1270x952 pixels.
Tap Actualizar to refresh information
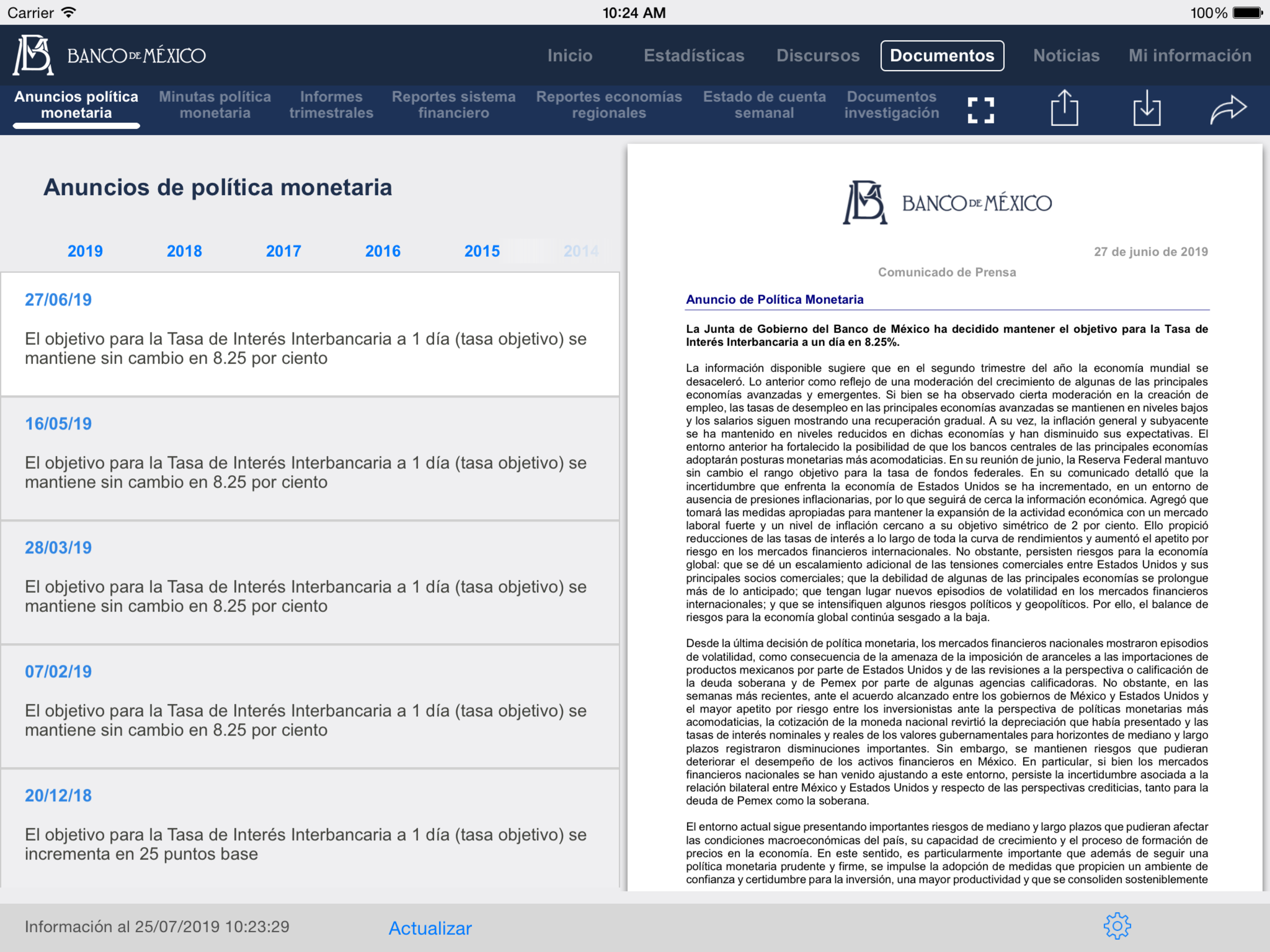(x=430, y=928)
